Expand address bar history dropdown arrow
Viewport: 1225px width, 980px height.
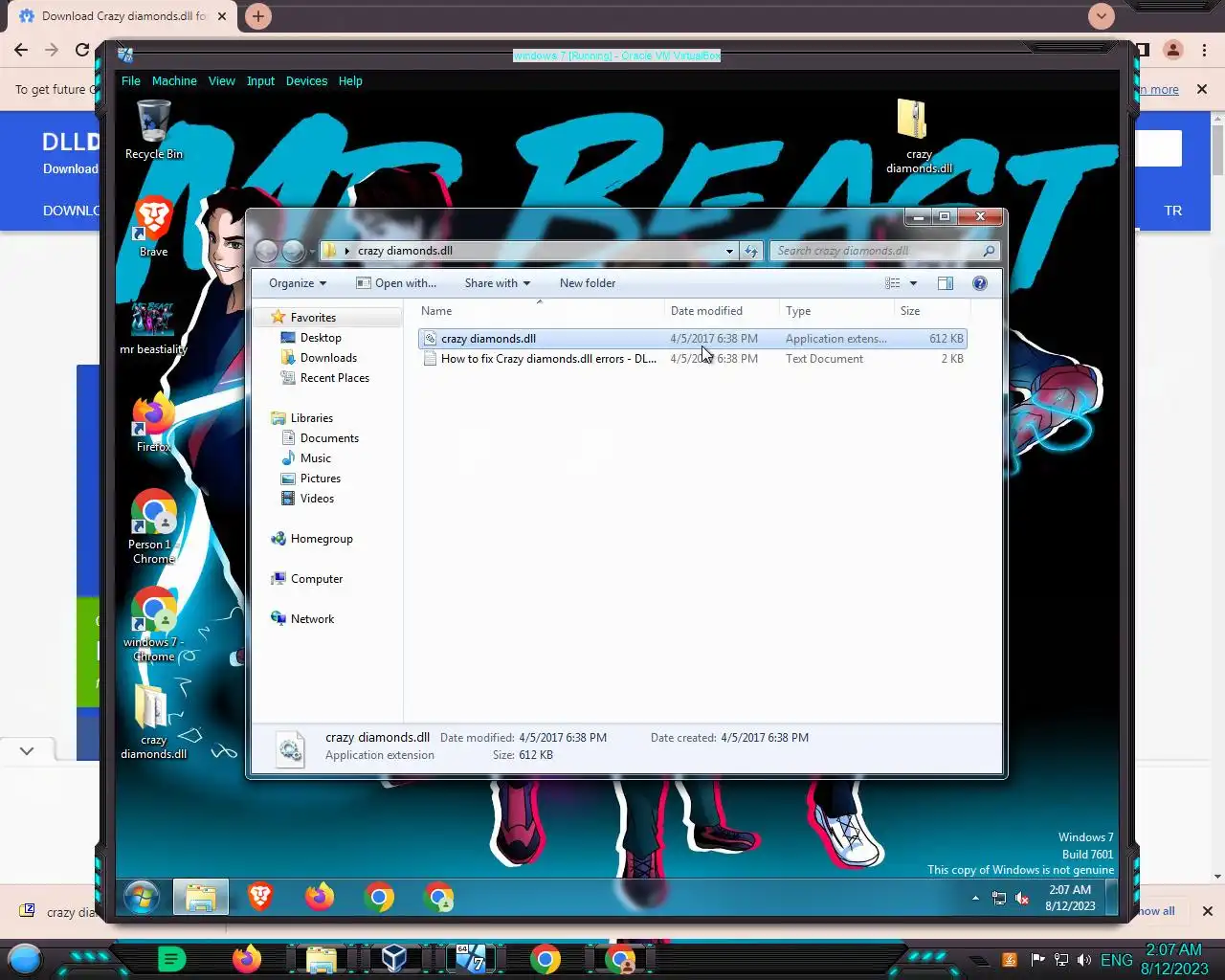pos(729,251)
